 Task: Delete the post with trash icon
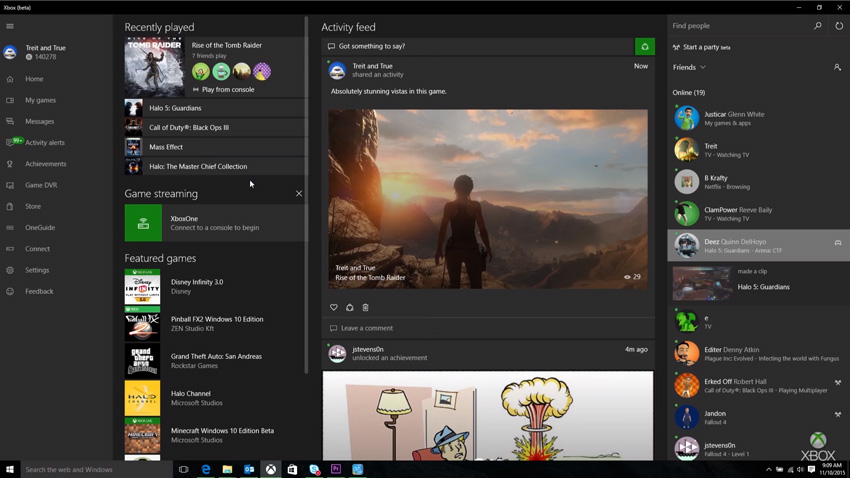pos(365,307)
